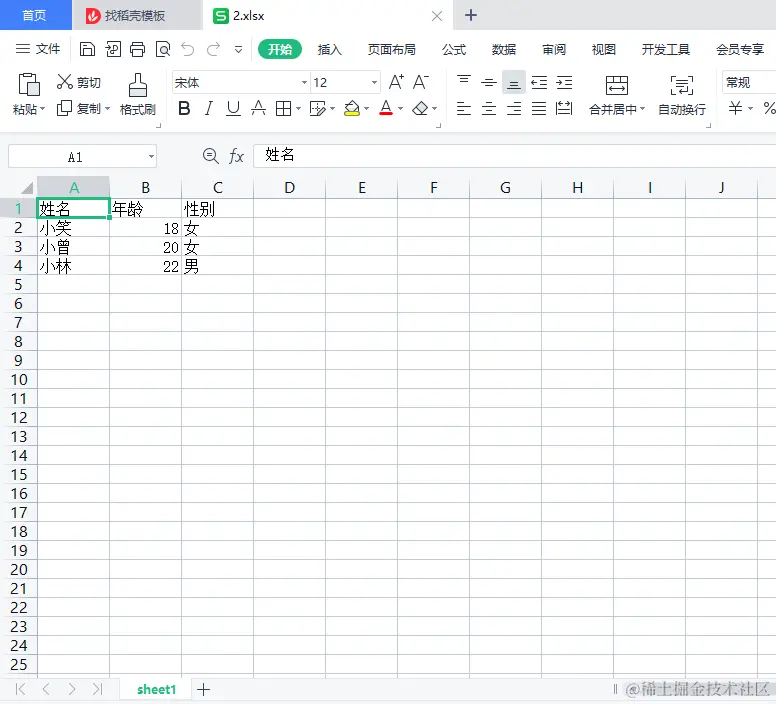
Task: Decrease indent icon
Action: (539, 82)
